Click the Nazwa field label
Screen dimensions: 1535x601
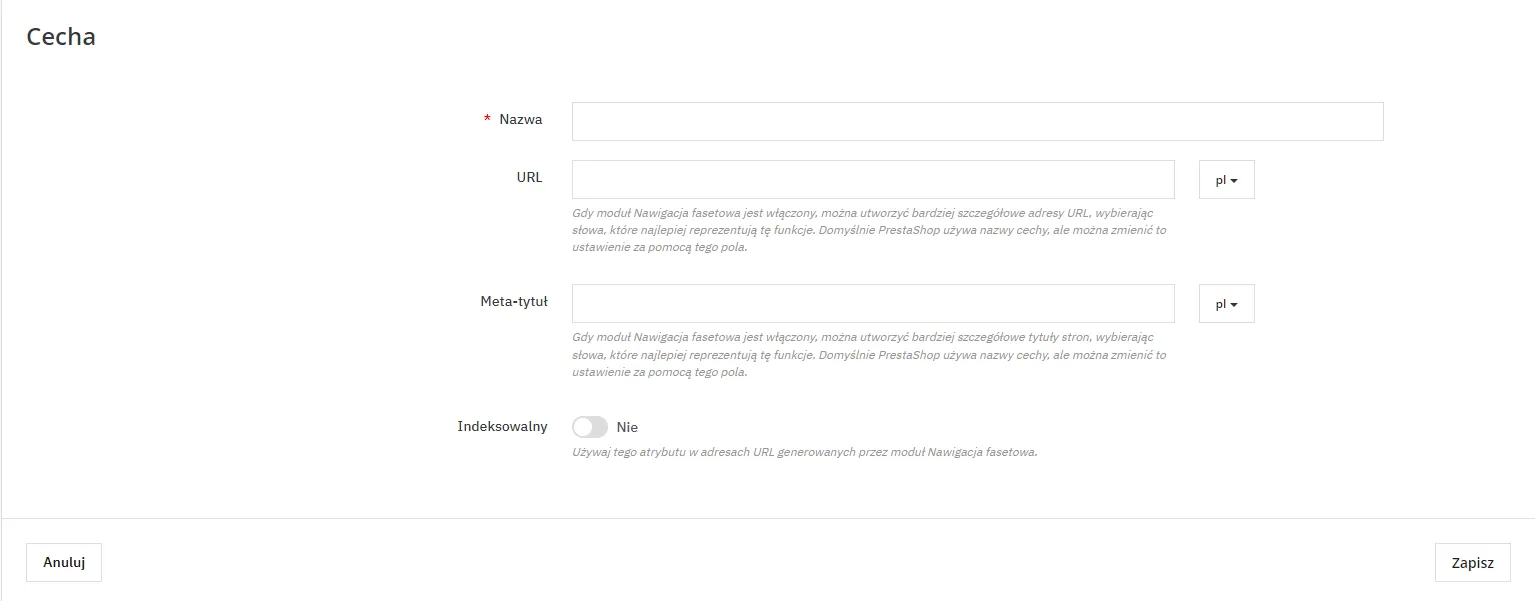(520, 120)
